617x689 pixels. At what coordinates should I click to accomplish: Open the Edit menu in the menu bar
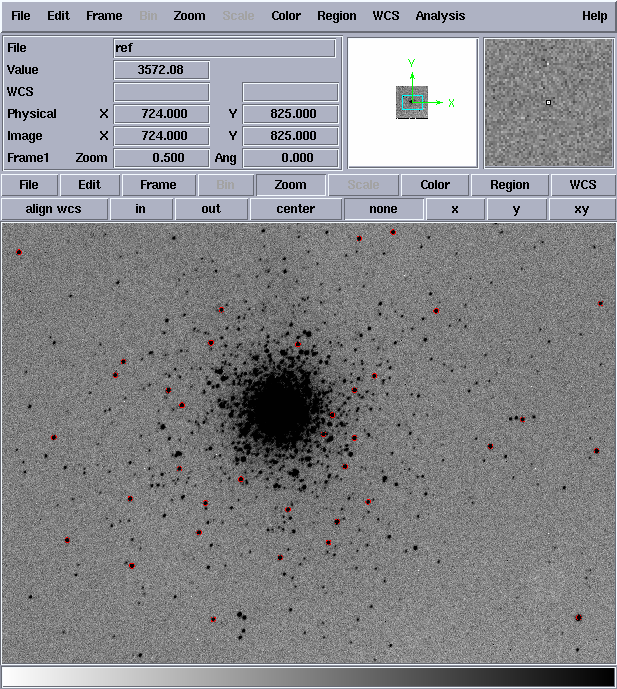(x=58, y=16)
